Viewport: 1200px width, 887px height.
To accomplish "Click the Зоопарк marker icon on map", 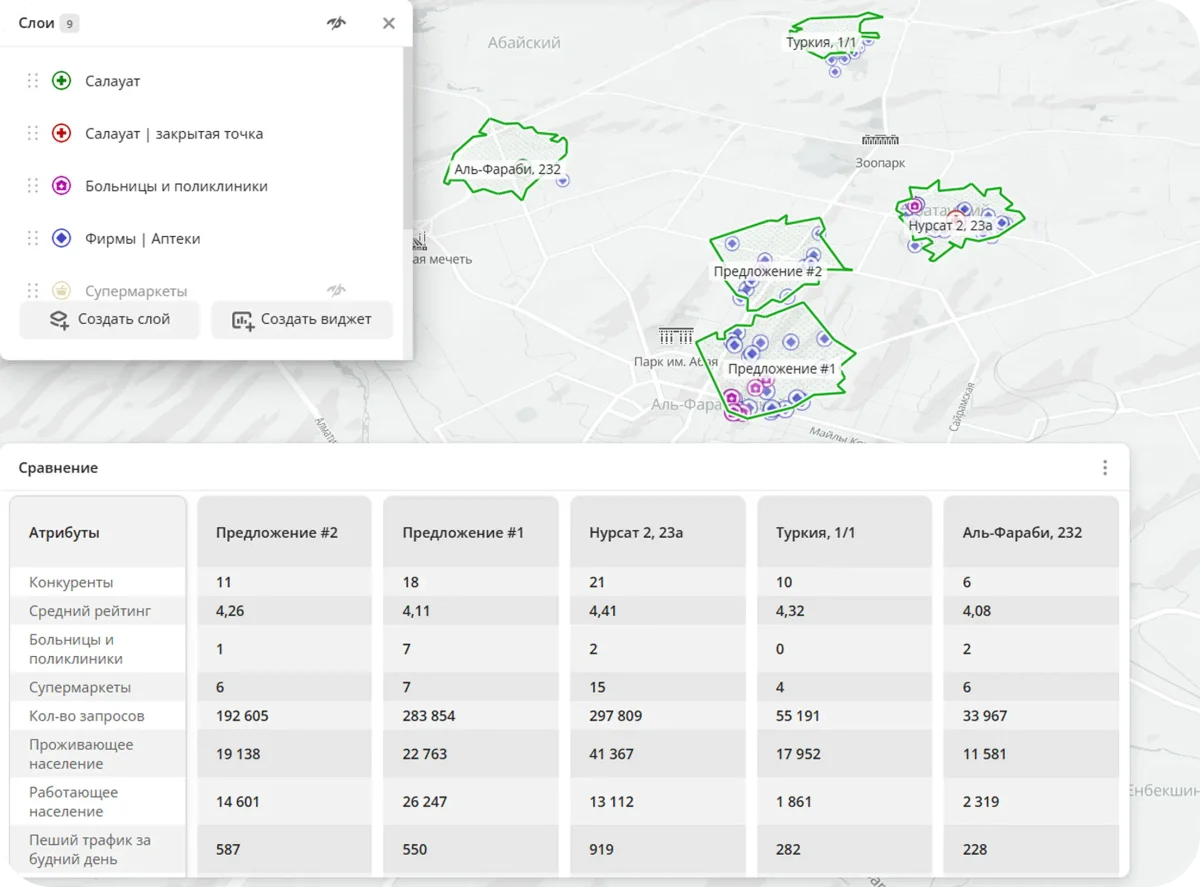I will coord(881,141).
